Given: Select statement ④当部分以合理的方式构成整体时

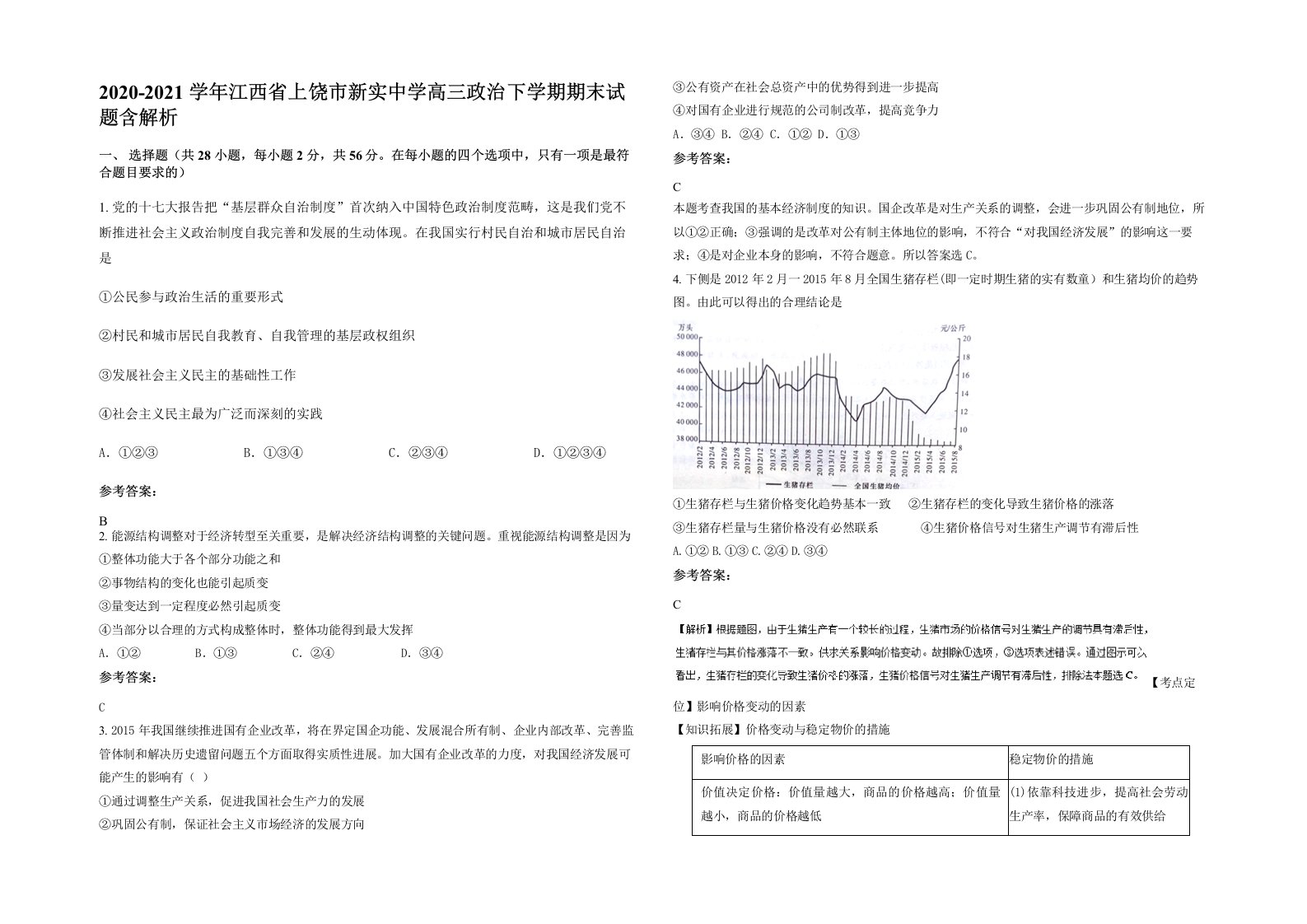Looking at the screenshot, I should 256,630.
